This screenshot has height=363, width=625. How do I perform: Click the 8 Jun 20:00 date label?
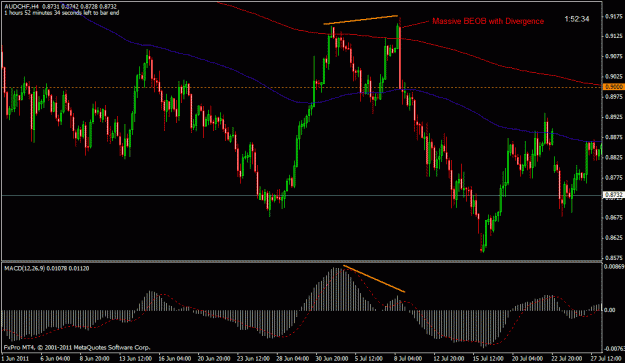(94, 358)
